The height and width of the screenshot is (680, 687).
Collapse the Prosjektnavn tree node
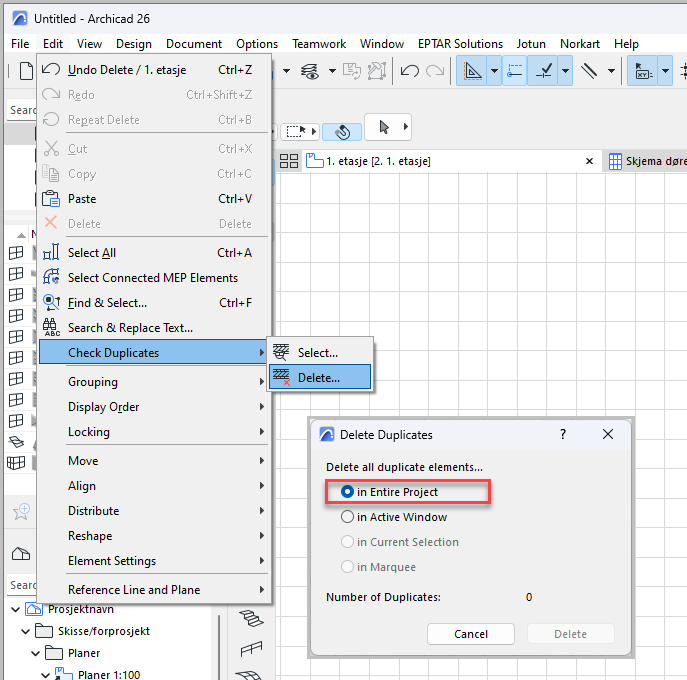(16, 609)
